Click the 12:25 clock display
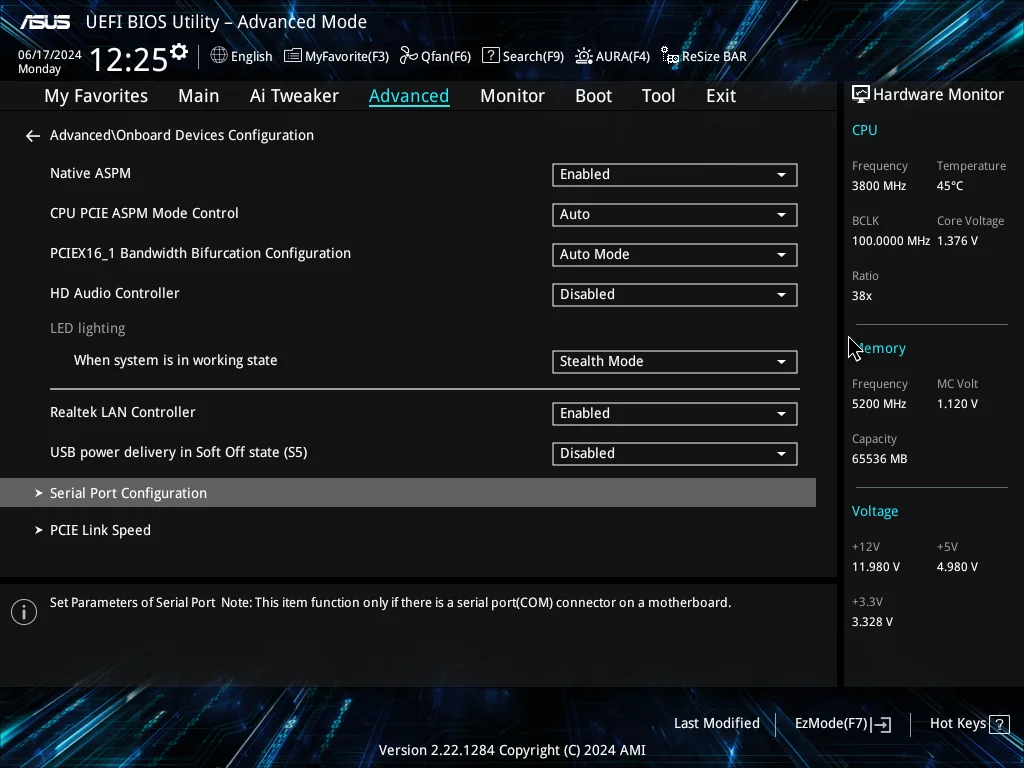Viewport: 1024px width, 768px height. [x=129, y=59]
